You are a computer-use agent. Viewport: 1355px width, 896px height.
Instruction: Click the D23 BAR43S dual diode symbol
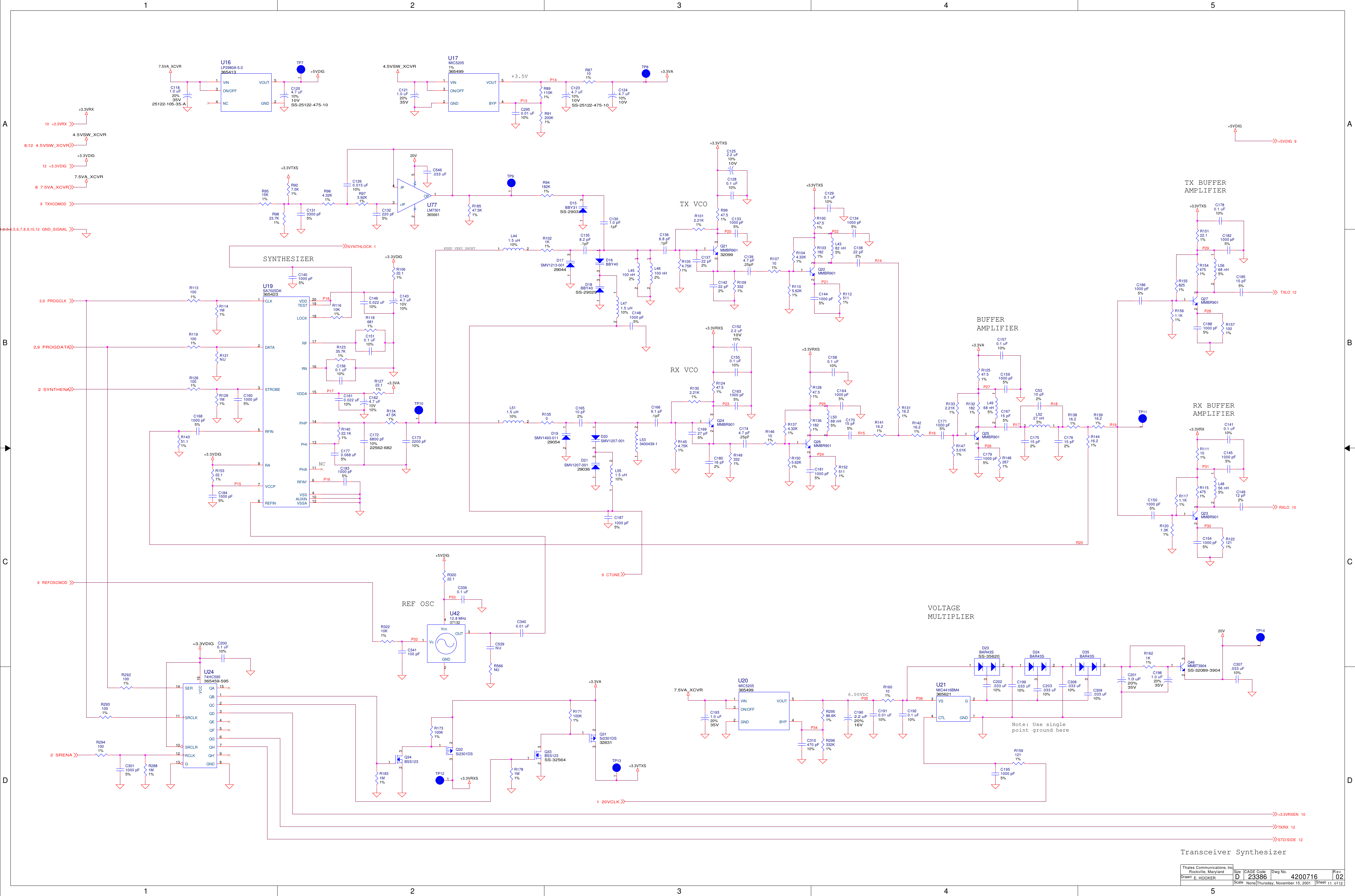pyautogui.click(x=987, y=667)
